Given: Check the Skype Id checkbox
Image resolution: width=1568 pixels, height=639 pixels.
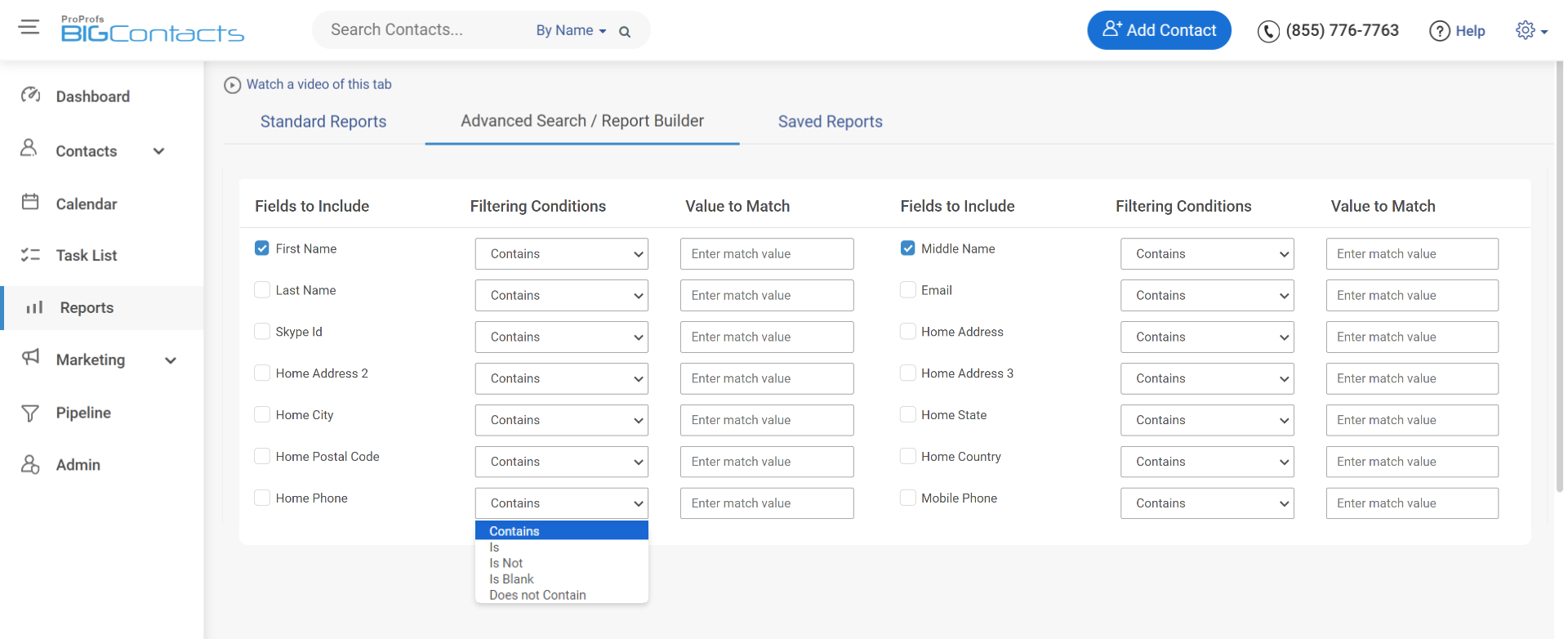Looking at the screenshot, I should tap(262, 331).
